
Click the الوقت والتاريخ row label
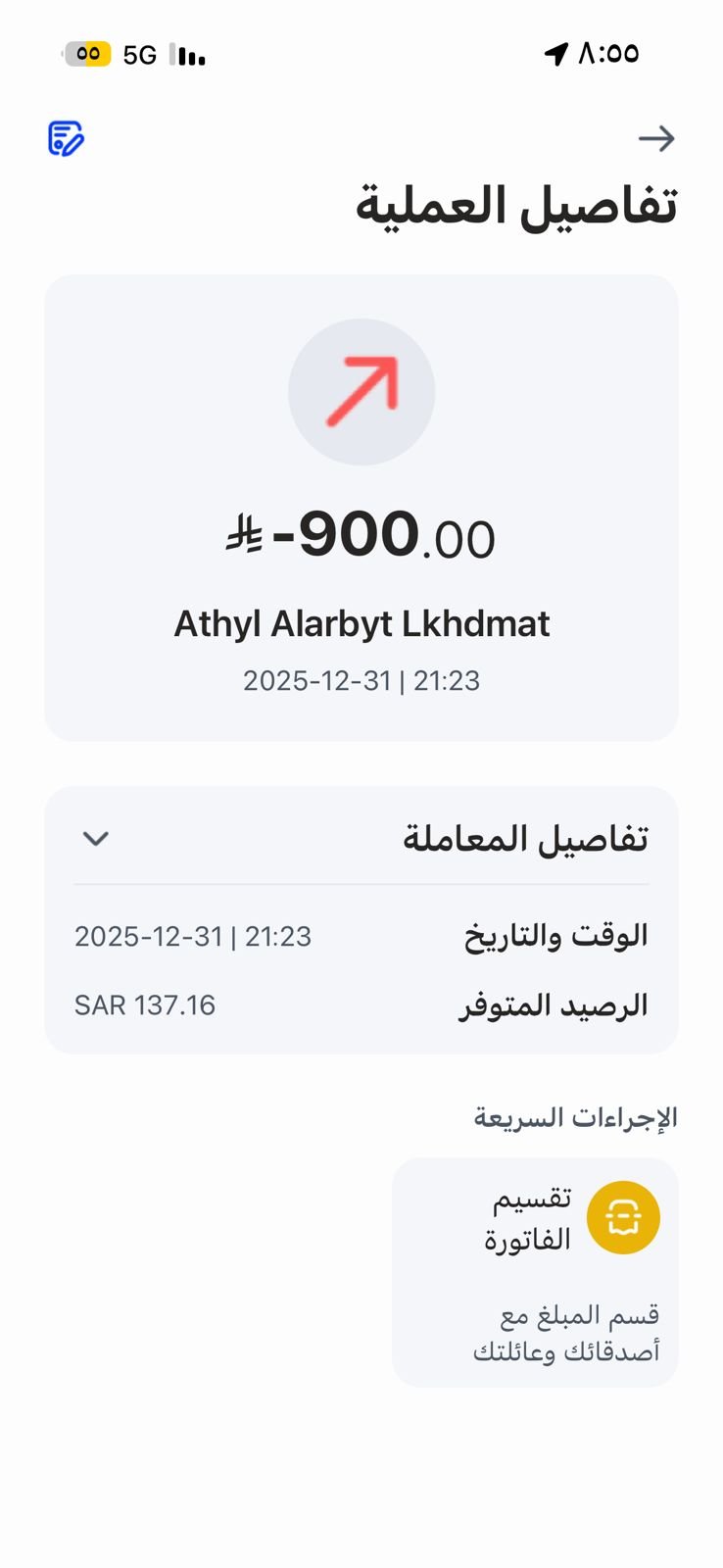coord(555,936)
